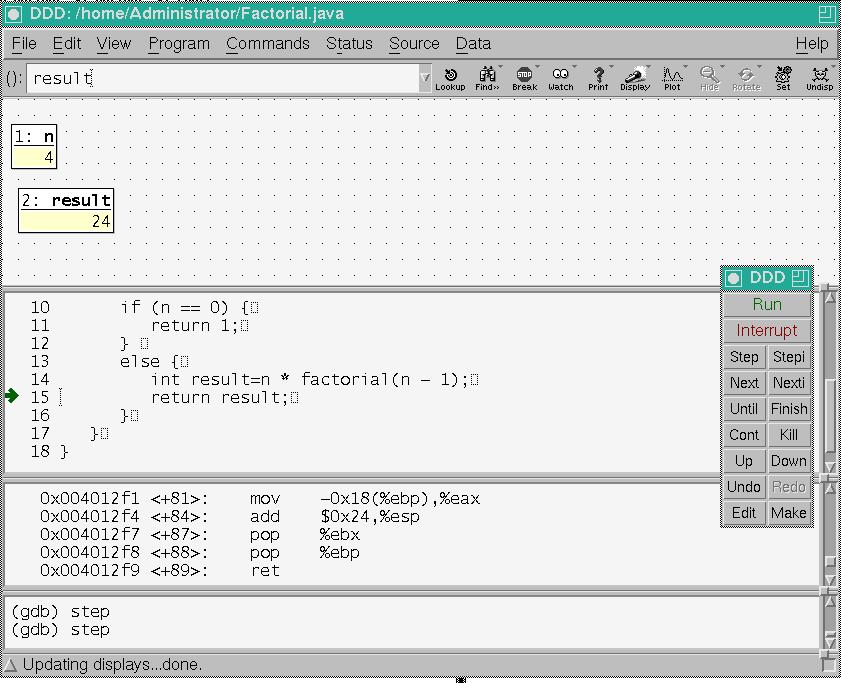841x683 pixels.
Task: Click the Step button
Action: tap(744, 357)
